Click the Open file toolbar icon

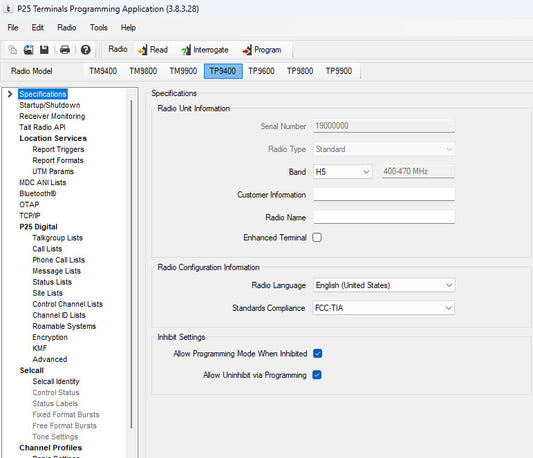click(29, 50)
